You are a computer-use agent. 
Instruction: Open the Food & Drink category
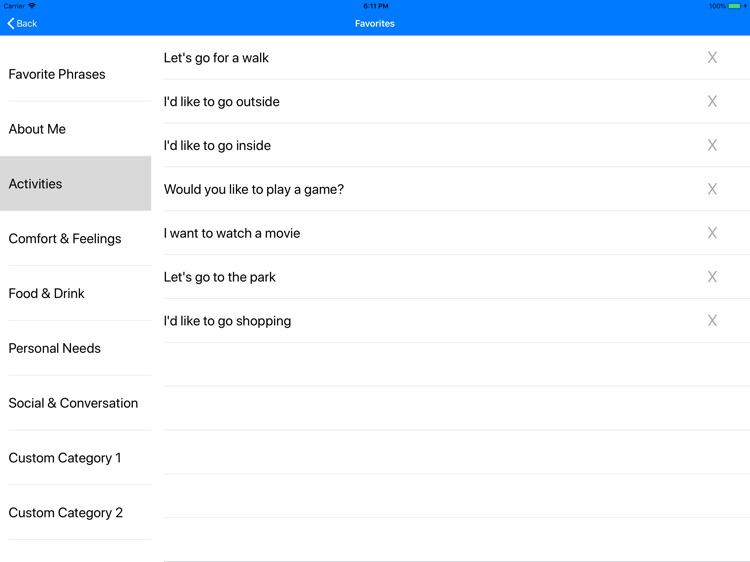coord(76,293)
